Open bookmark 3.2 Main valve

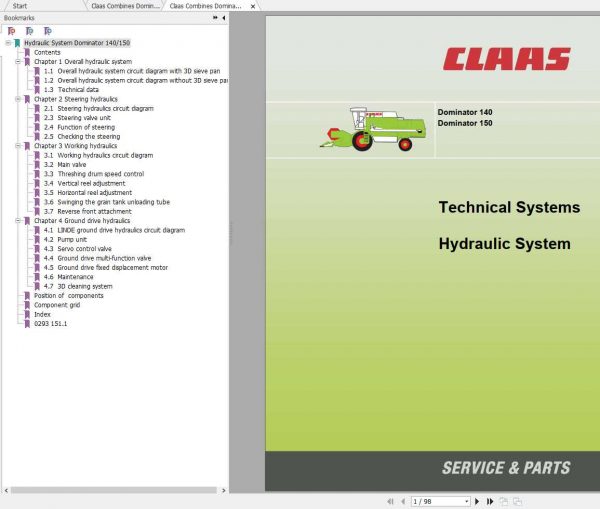[x=65, y=165]
